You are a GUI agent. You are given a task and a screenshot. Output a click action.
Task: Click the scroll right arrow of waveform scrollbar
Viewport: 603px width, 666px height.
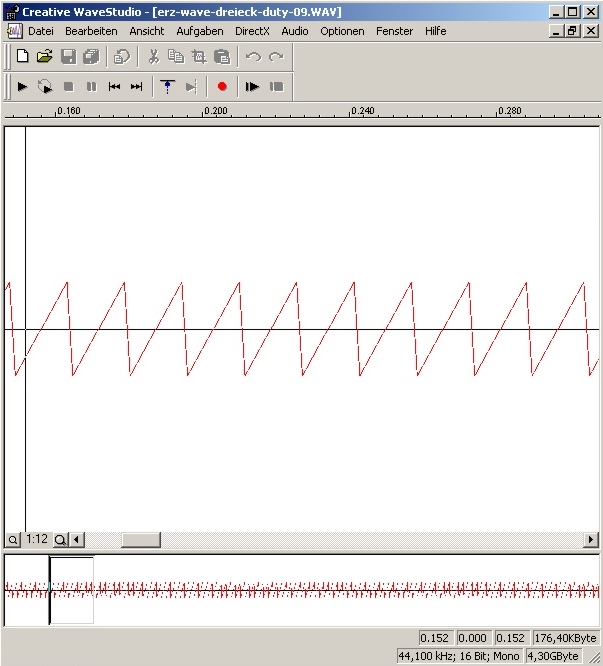(x=590, y=540)
